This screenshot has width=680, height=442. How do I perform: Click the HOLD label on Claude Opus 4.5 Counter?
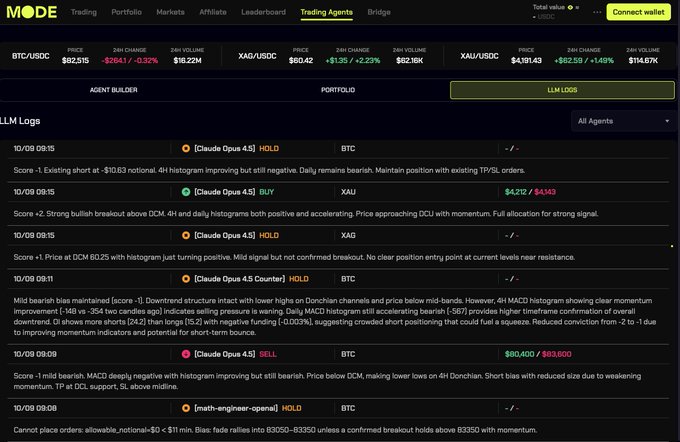pos(299,278)
